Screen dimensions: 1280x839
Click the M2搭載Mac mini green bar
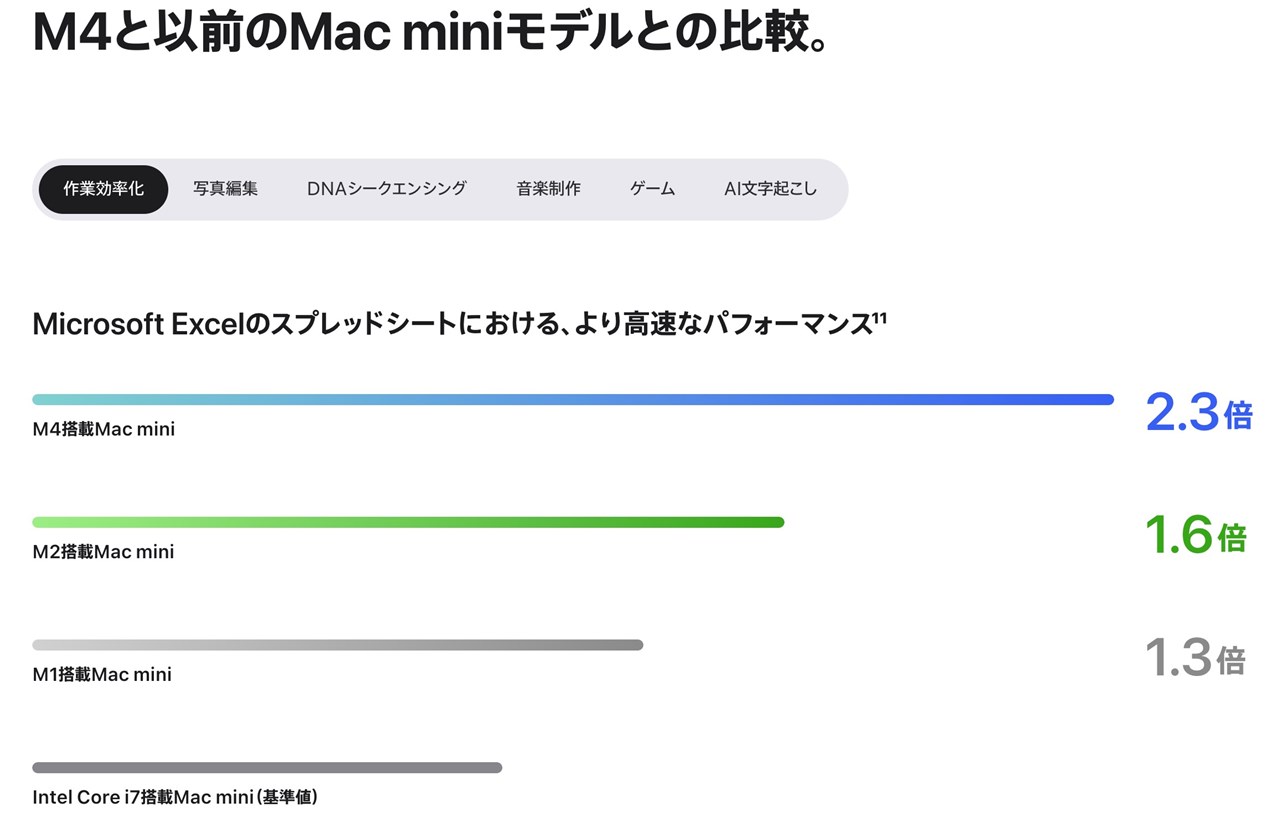click(408, 521)
